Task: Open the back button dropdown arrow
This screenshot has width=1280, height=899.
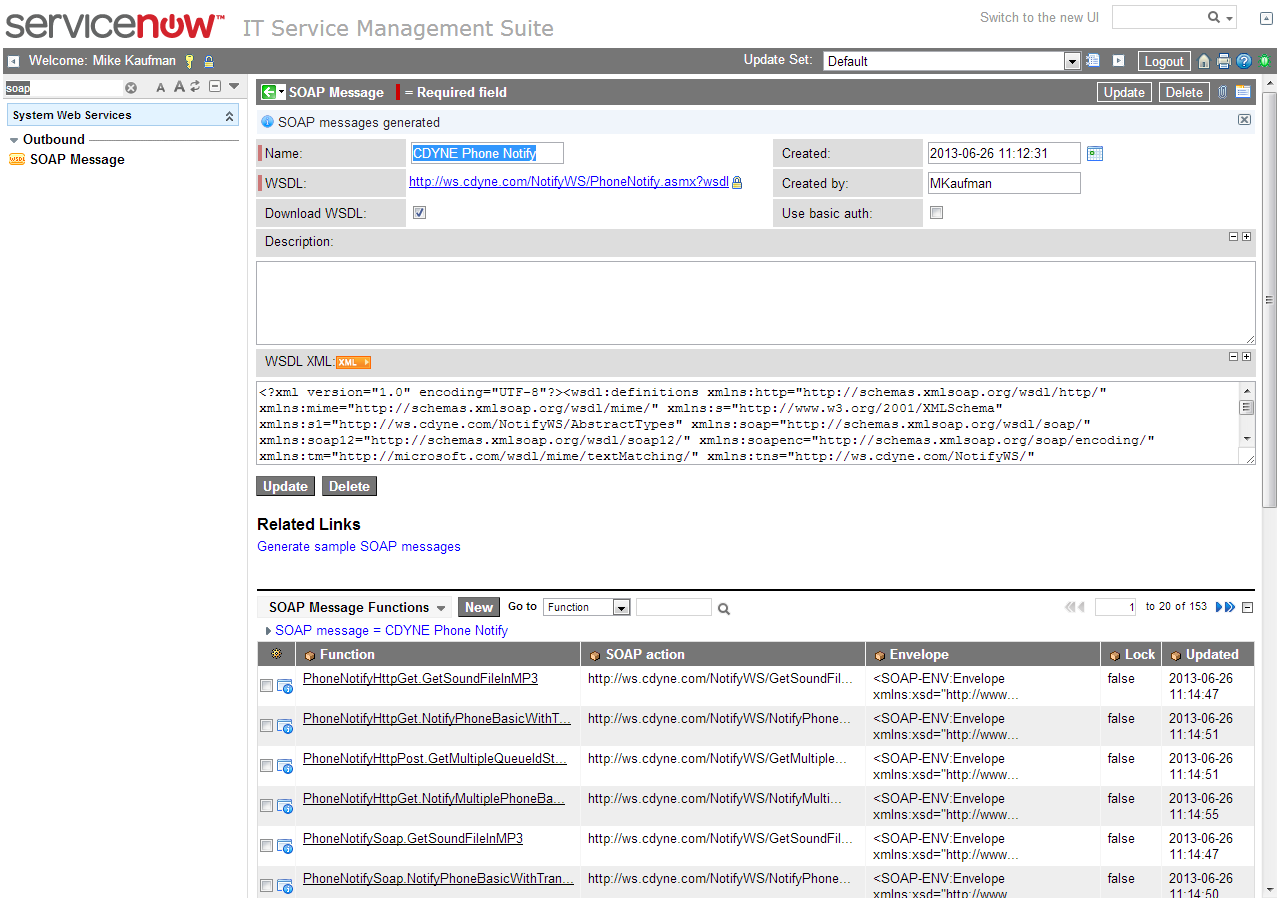Action: (x=282, y=92)
